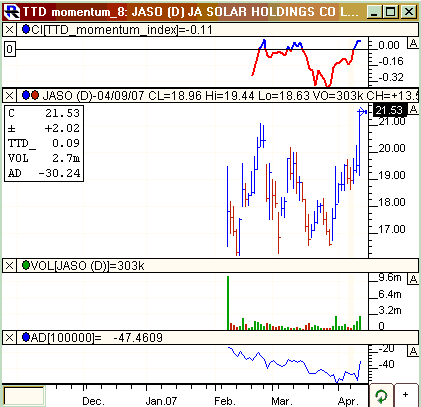
Task: Click the Jan.07 label on the date axis
Action: point(161,401)
